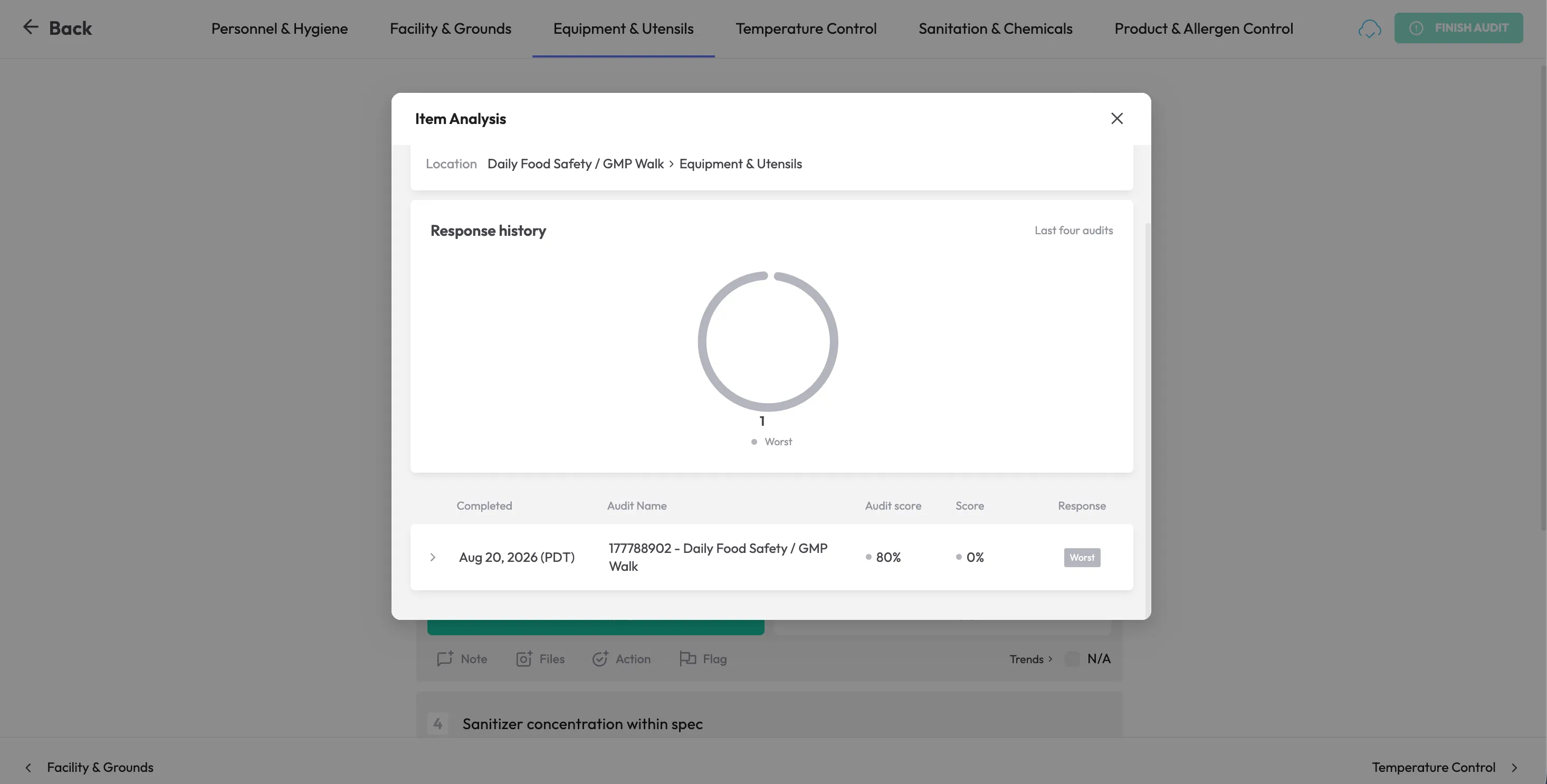Viewport: 1547px width, 784px height.
Task: Click item 4 Sanitizer concentration within spec
Action: pyautogui.click(x=582, y=723)
